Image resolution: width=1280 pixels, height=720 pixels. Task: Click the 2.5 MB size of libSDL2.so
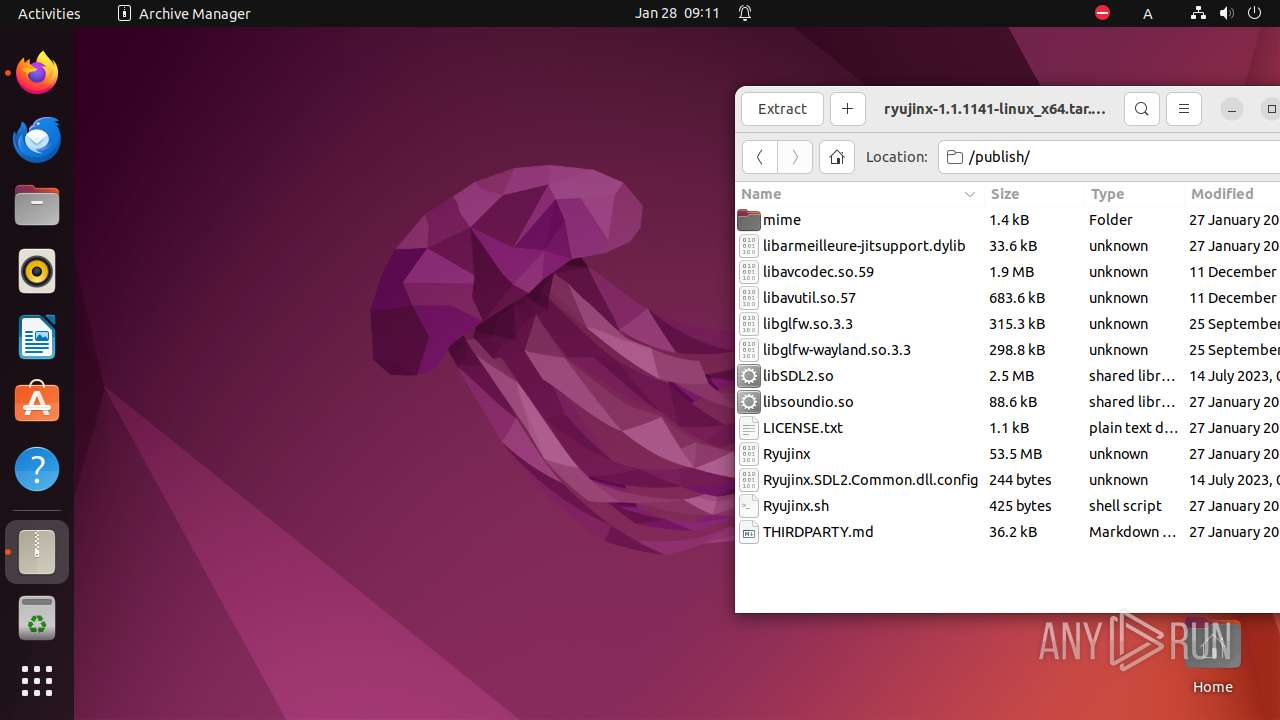tap(1011, 376)
